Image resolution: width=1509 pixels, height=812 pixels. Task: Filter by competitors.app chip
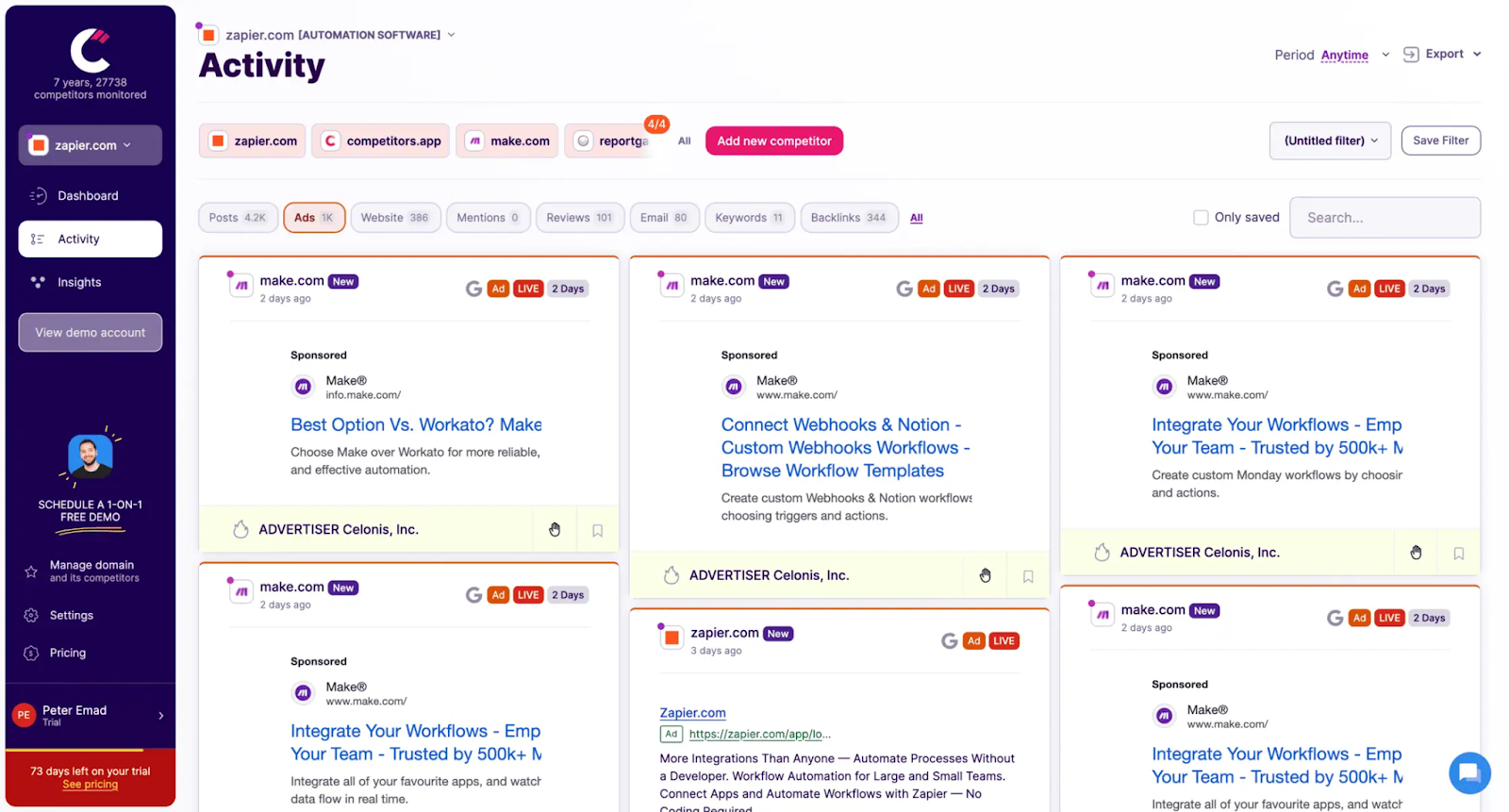(x=381, y=141)
